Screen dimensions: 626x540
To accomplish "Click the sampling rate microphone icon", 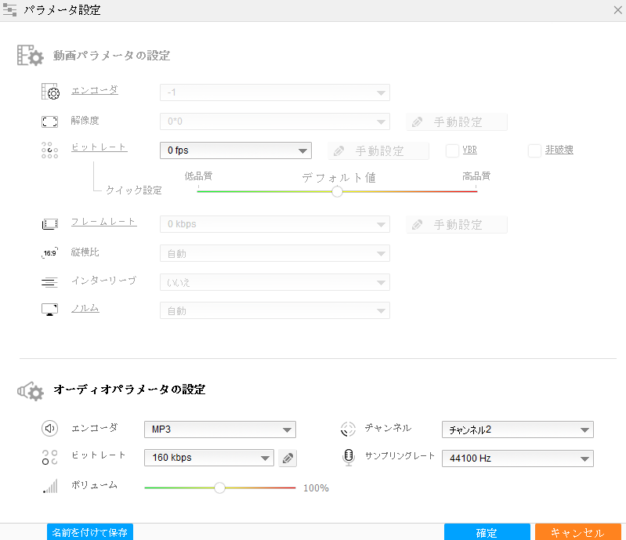I will point(348,458).
